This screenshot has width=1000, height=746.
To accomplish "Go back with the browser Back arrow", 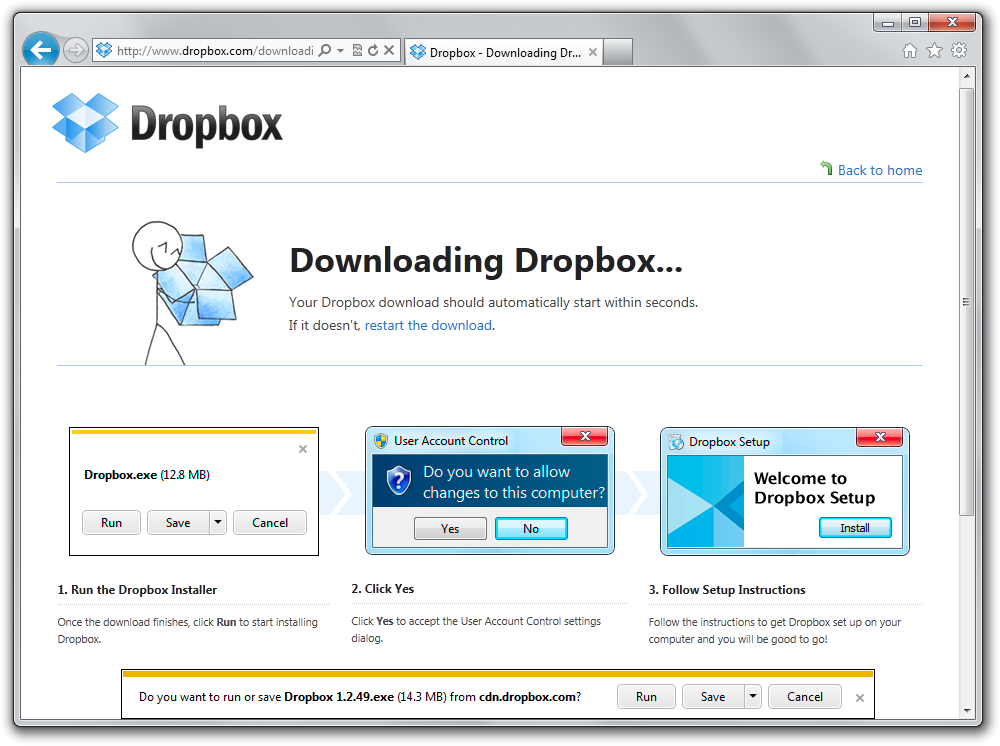I will click(x=41, y=49).
